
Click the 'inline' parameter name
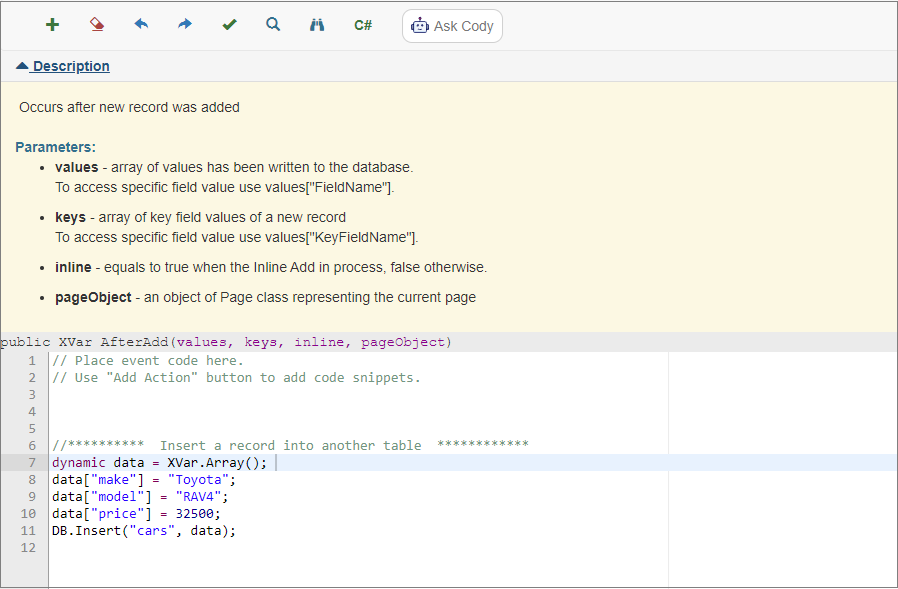[x=73, y=267]
